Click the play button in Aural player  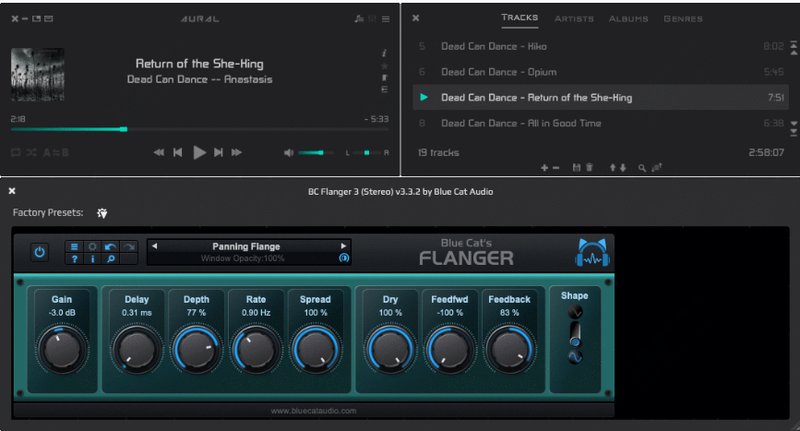pyautogui.click(x=199, y=152)
